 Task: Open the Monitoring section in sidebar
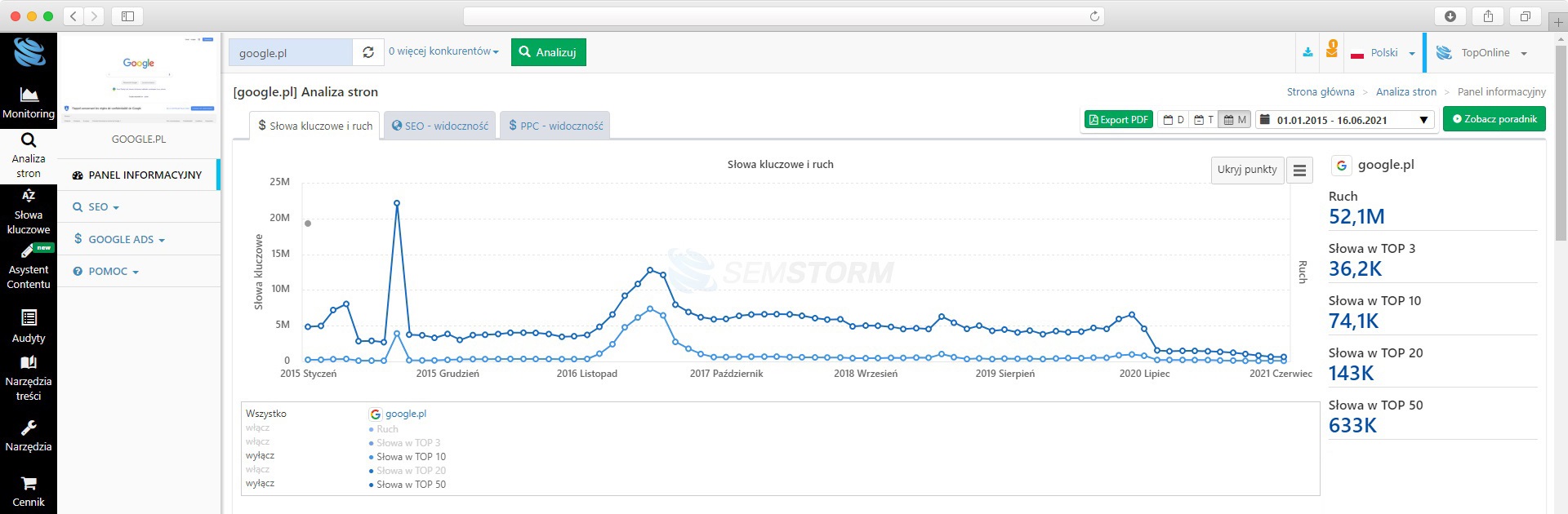pos(29,104)
